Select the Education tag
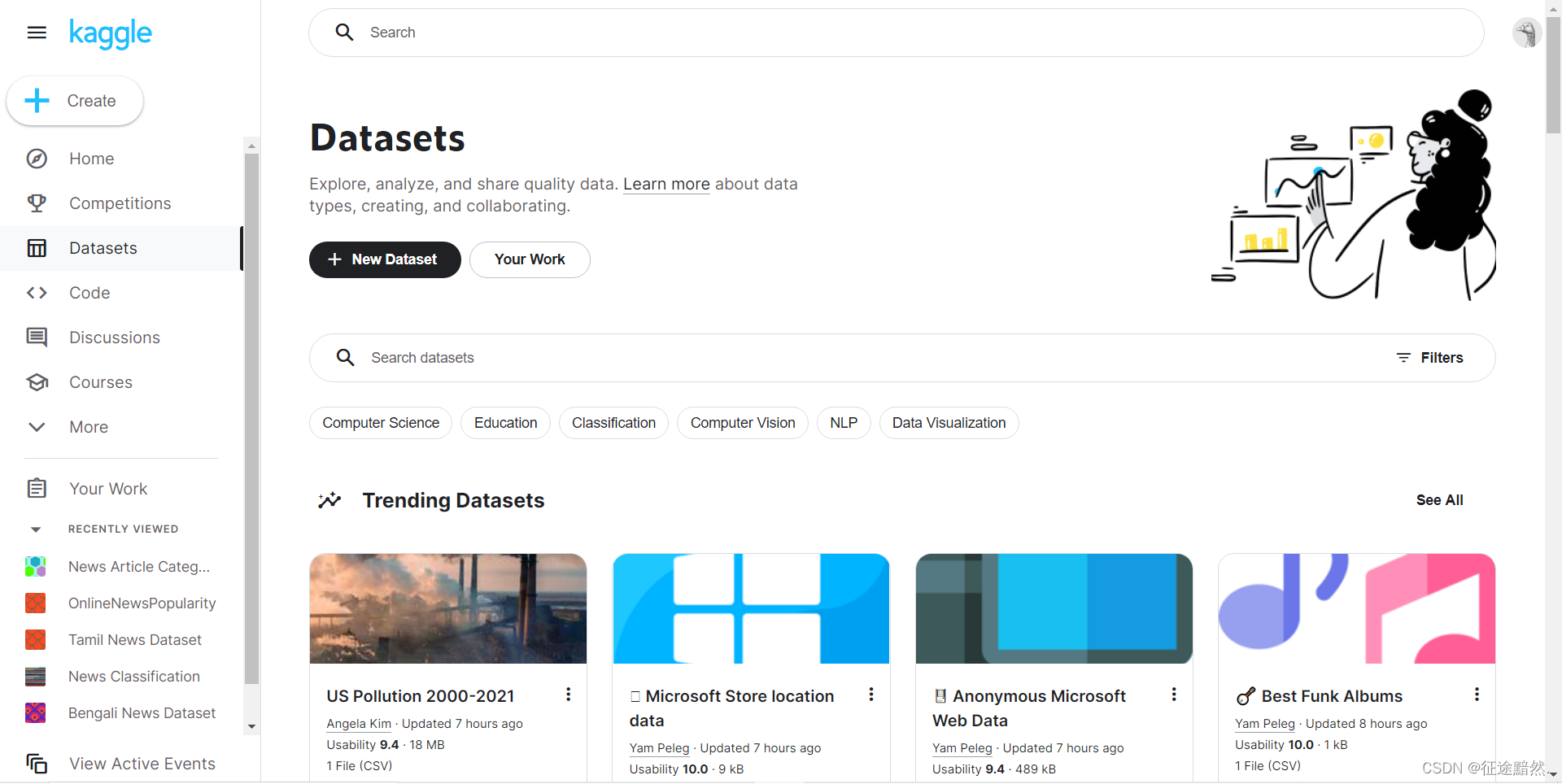 pos(505,423)
